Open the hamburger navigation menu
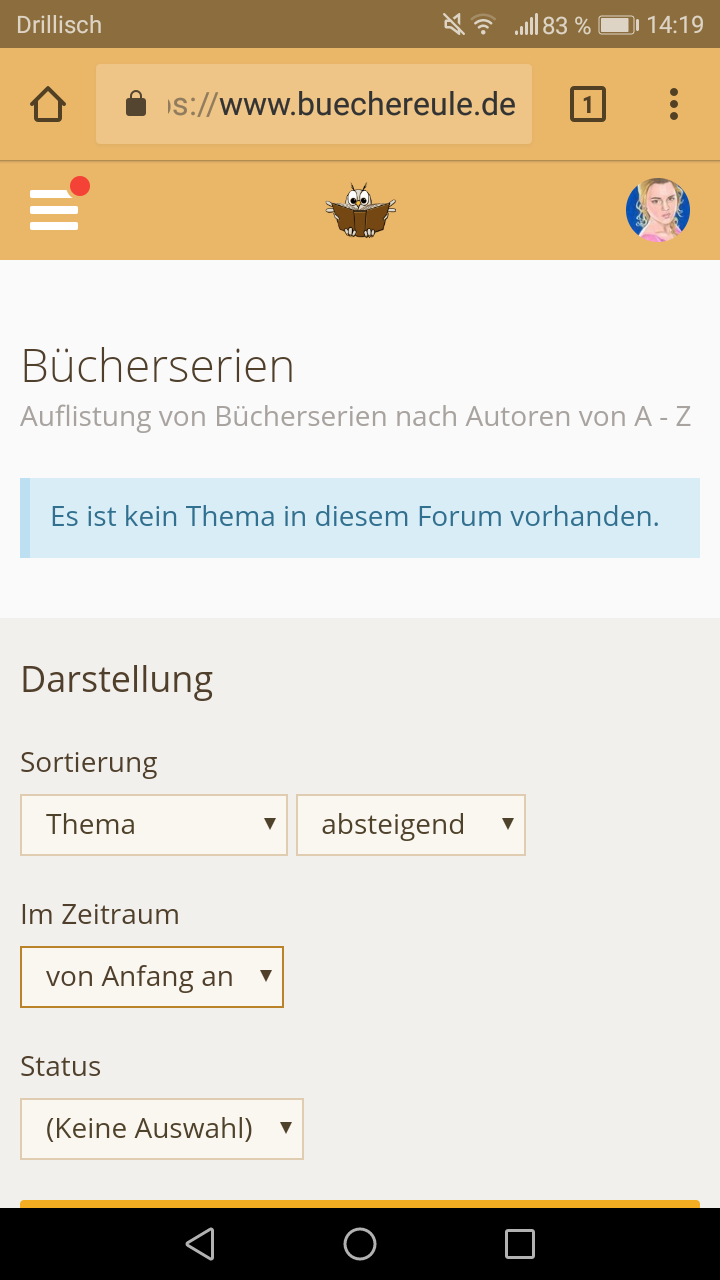This screenshot has height=1280, width=720. [54, 210]
